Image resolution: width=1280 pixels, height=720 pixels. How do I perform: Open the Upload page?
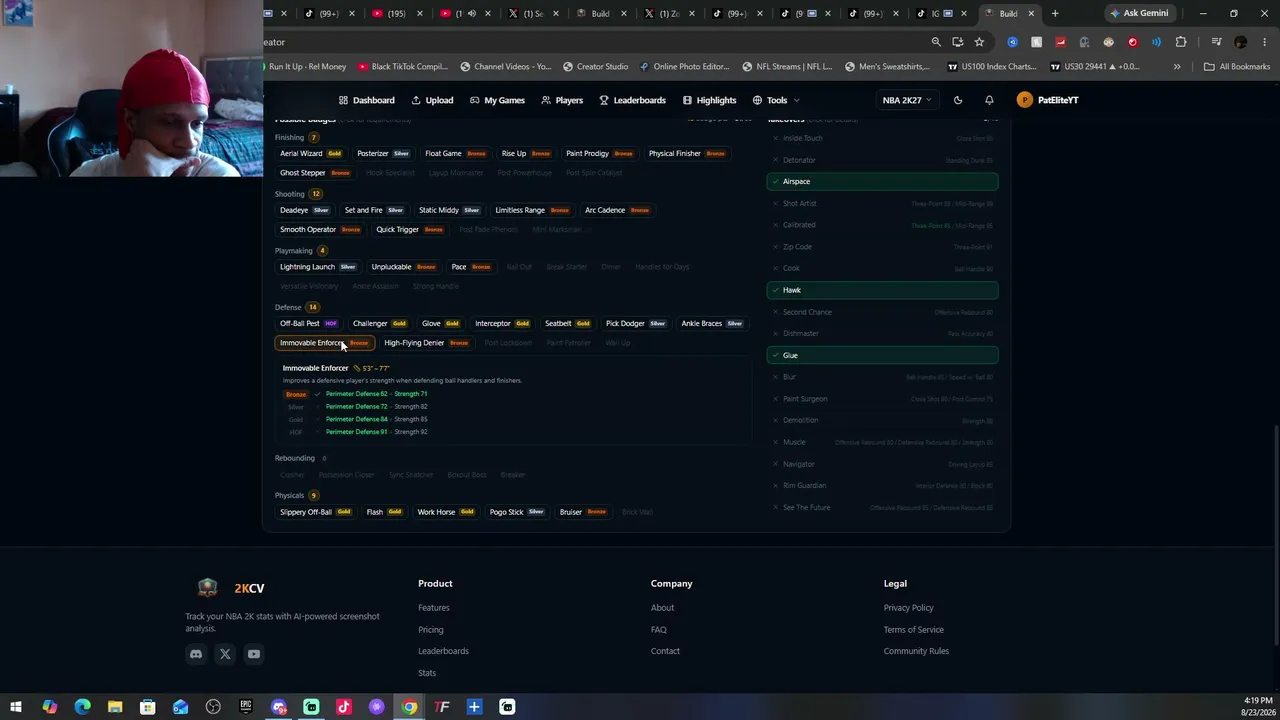(432, 100)
